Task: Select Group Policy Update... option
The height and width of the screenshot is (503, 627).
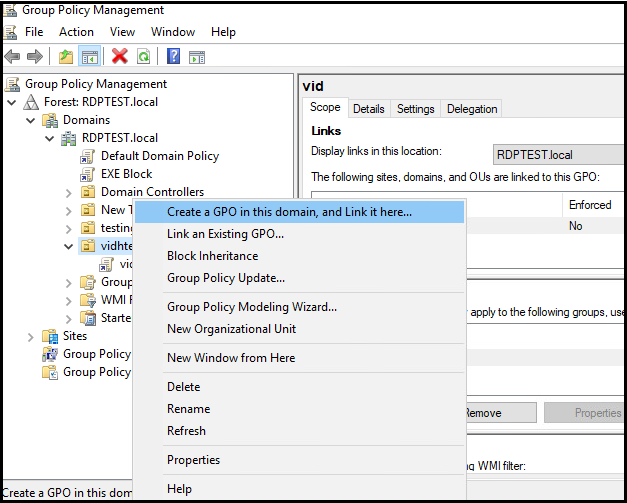Action: point(300,278)
